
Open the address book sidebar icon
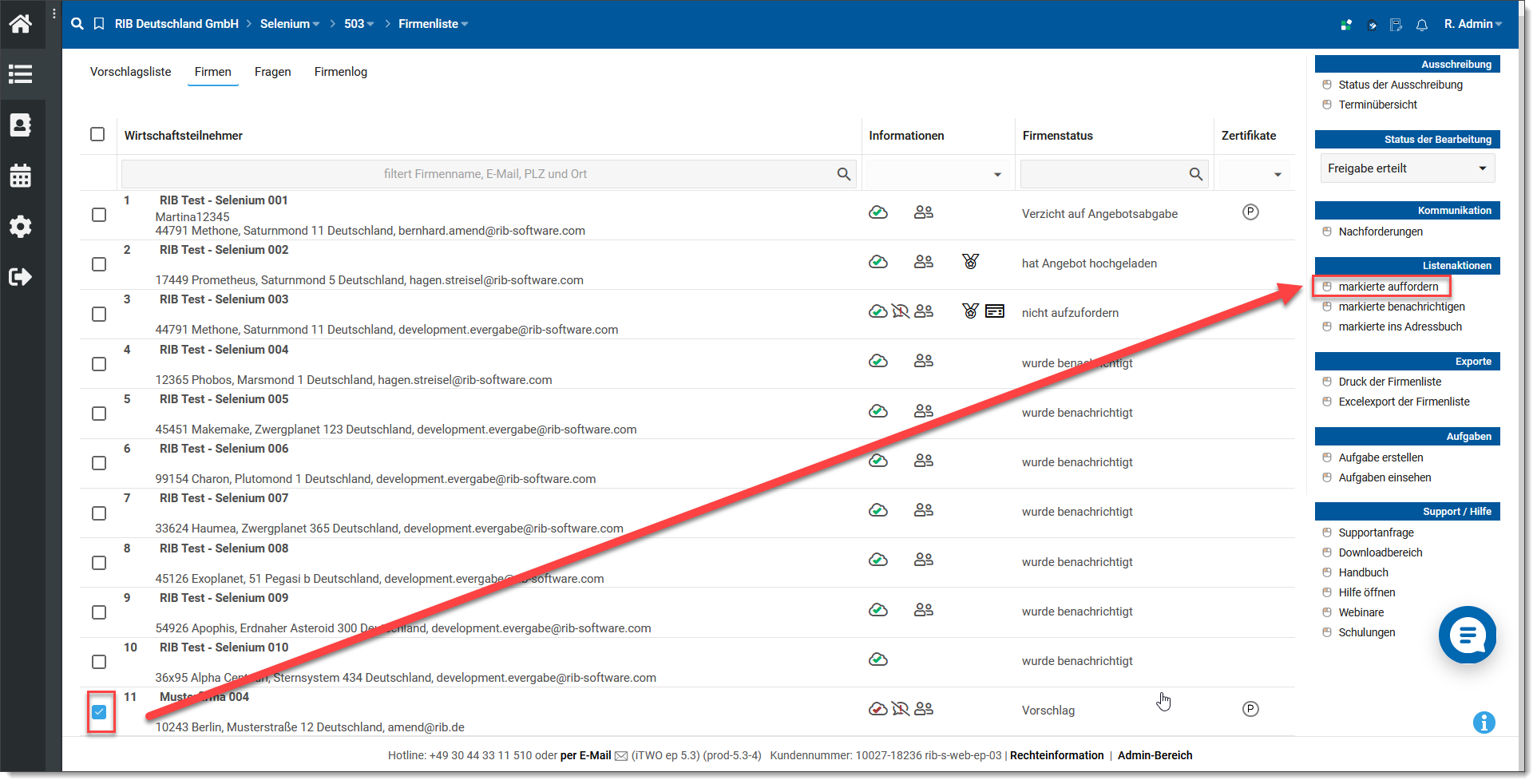click(x=20, y=125)
